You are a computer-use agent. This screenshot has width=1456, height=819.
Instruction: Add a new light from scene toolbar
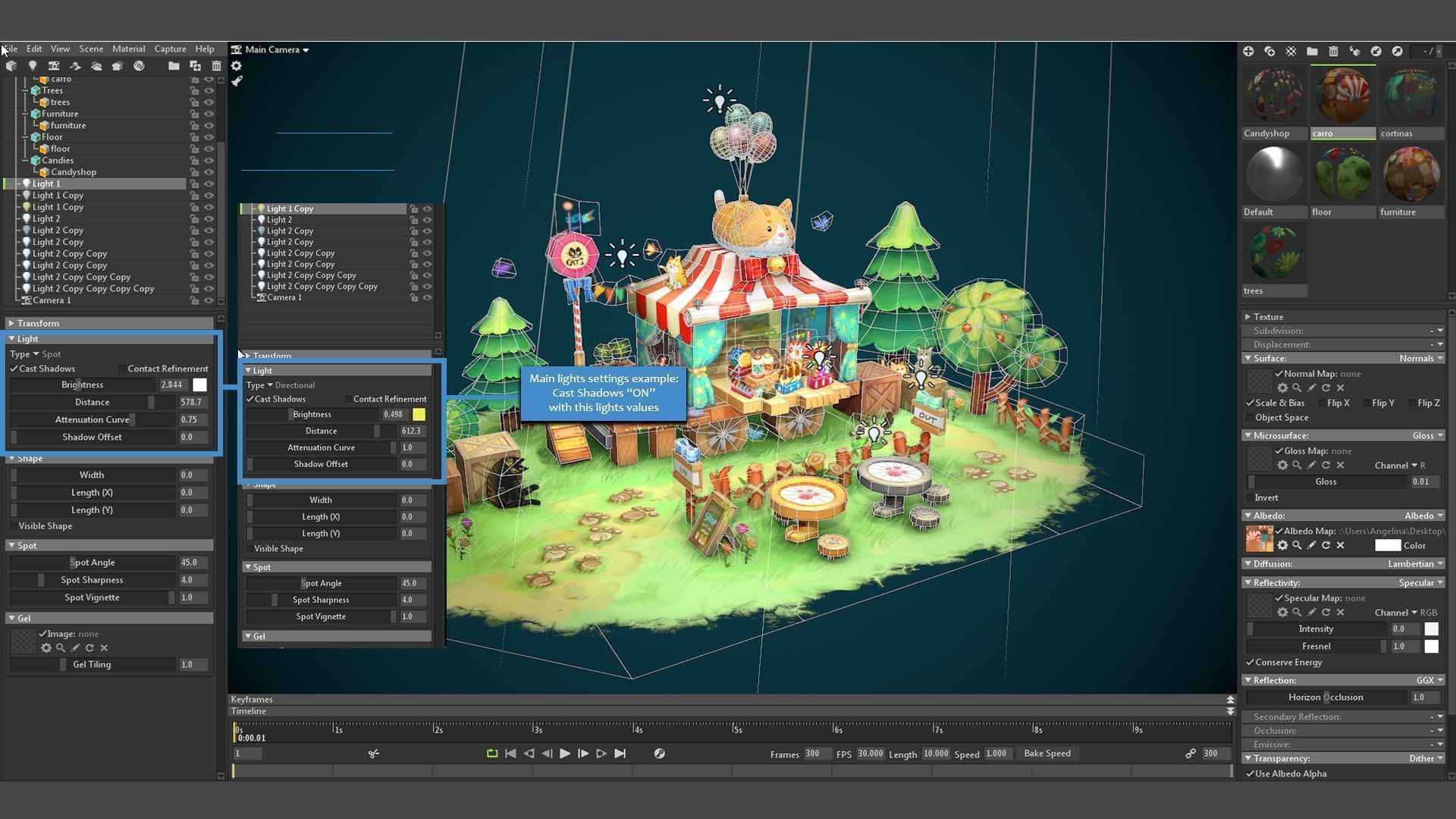pos(32,66)
